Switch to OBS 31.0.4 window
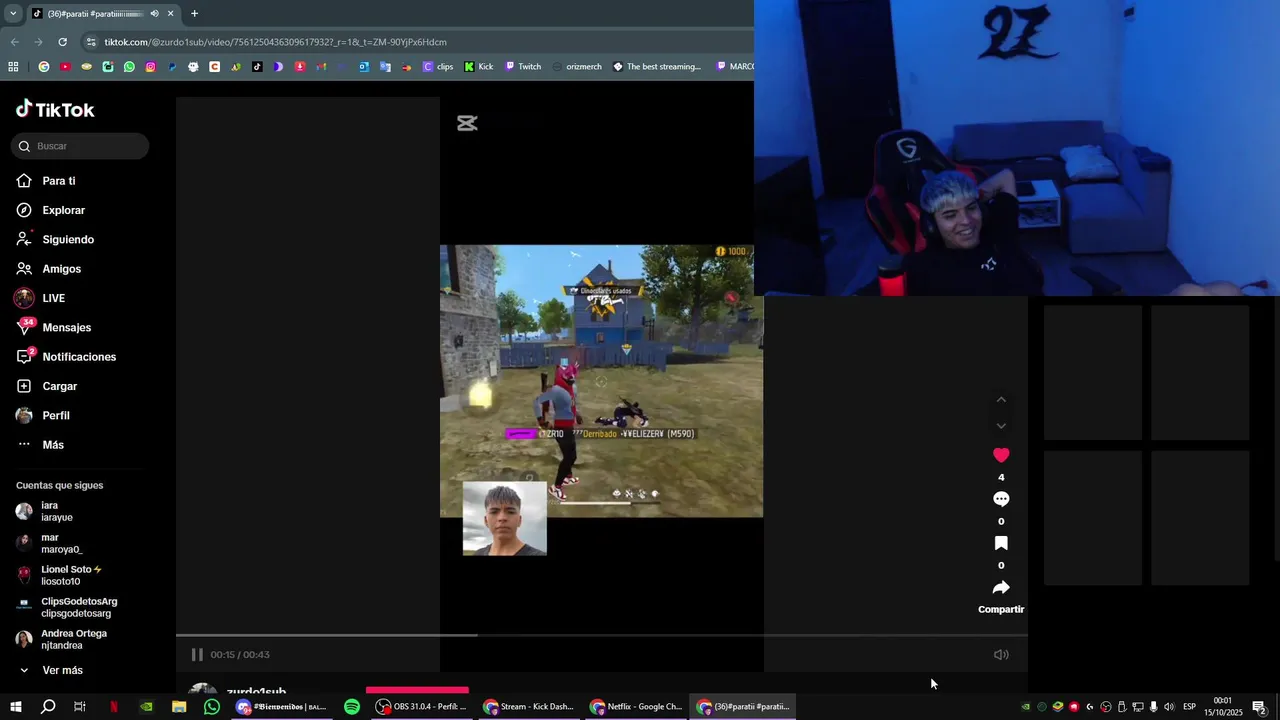 (421, 706)
